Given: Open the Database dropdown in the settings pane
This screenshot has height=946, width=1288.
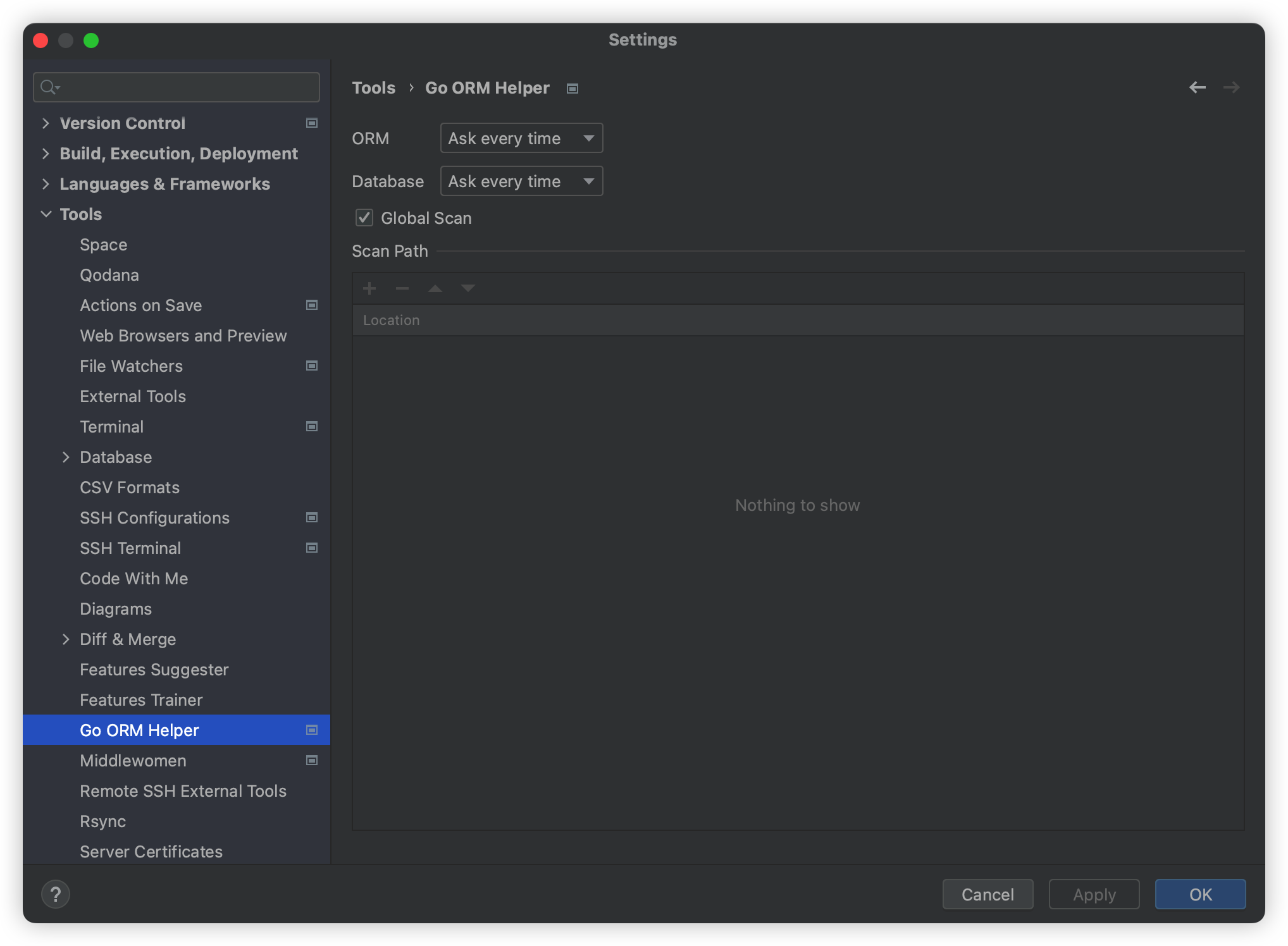Looking at the screenshot, I should point(521,181).
